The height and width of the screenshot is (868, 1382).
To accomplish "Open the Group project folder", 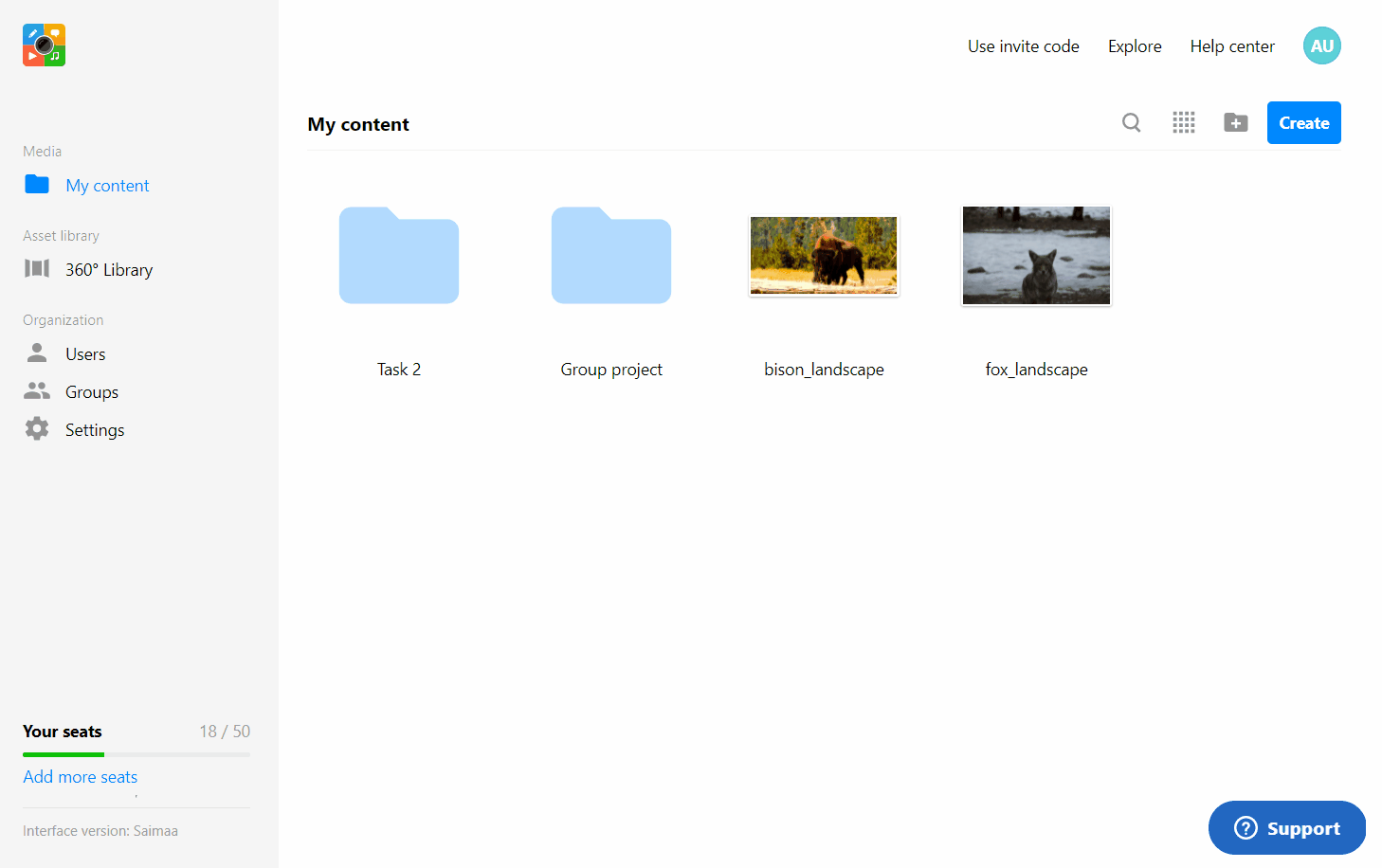I will [x=611, y=255].
